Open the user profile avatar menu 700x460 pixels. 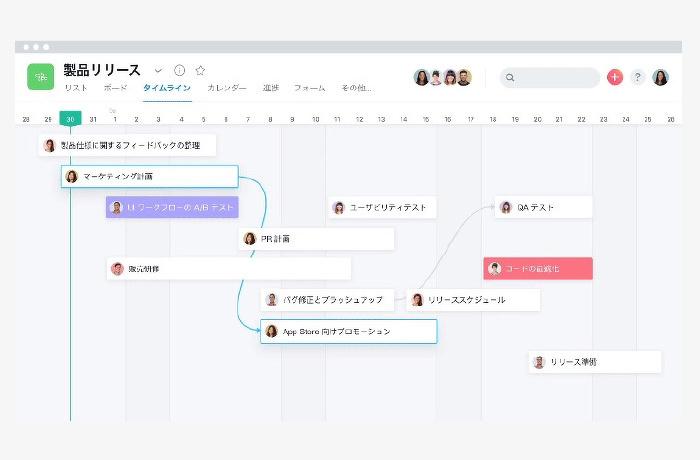coord(660,77)
